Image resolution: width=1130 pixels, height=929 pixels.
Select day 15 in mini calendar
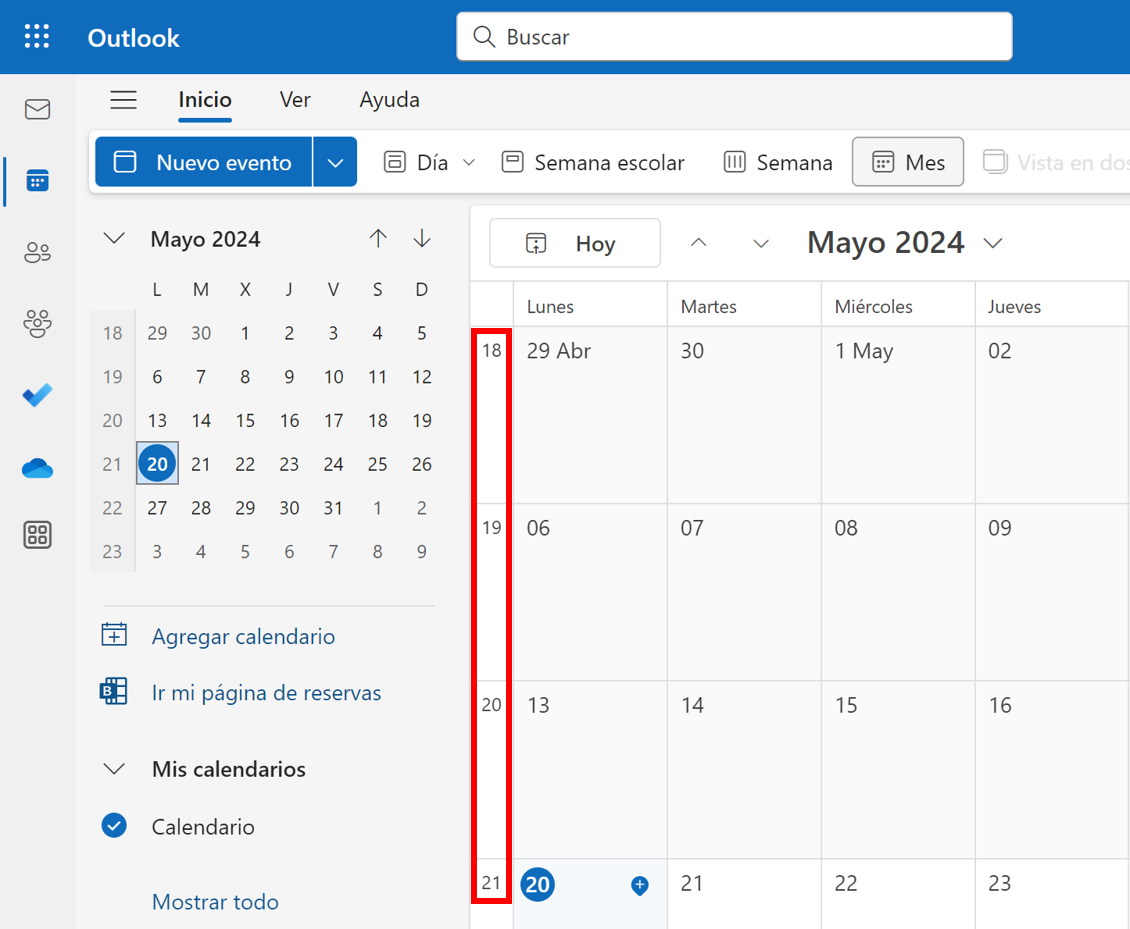(245, 421)
